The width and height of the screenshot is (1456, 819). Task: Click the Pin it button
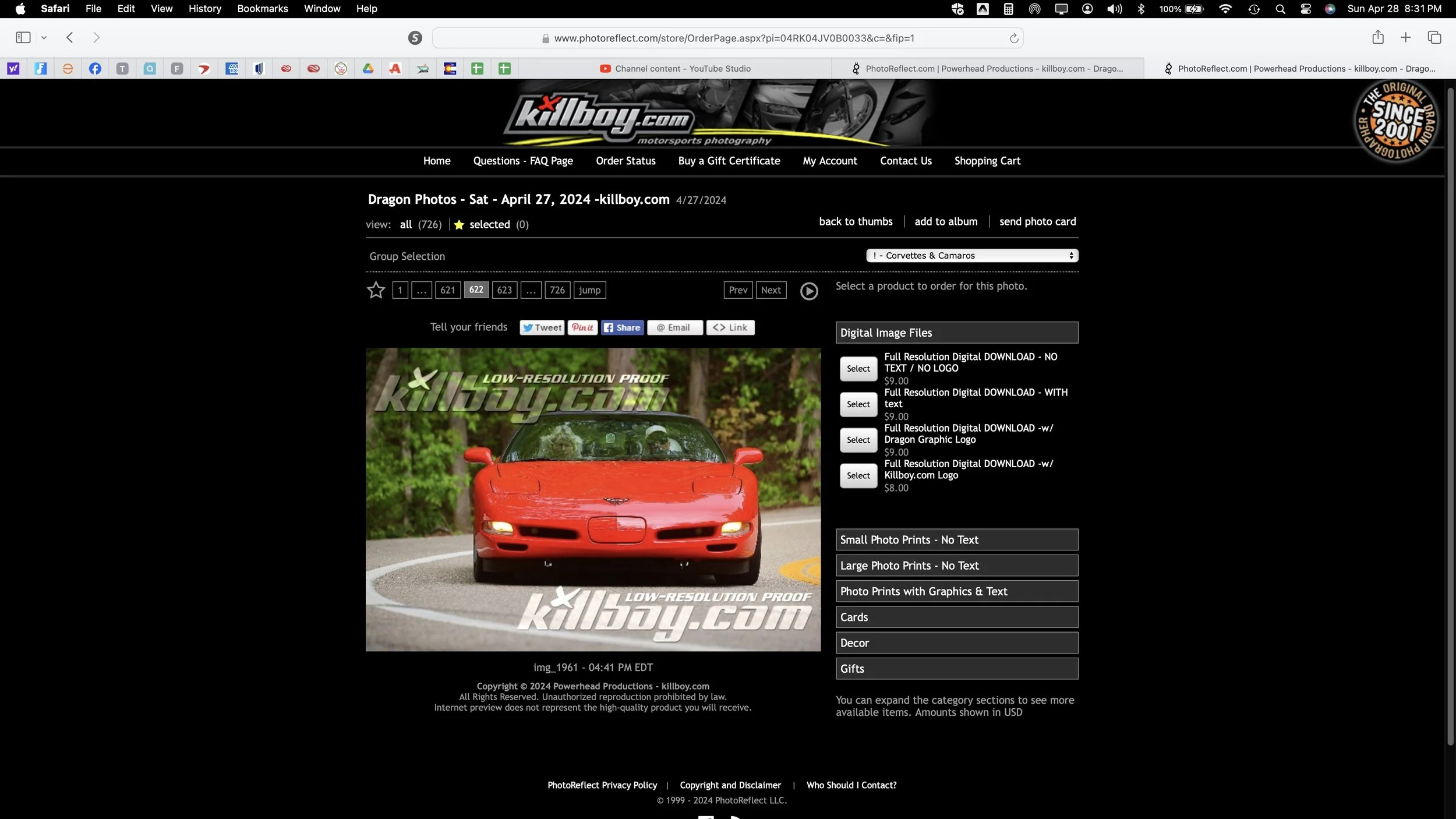582,327
